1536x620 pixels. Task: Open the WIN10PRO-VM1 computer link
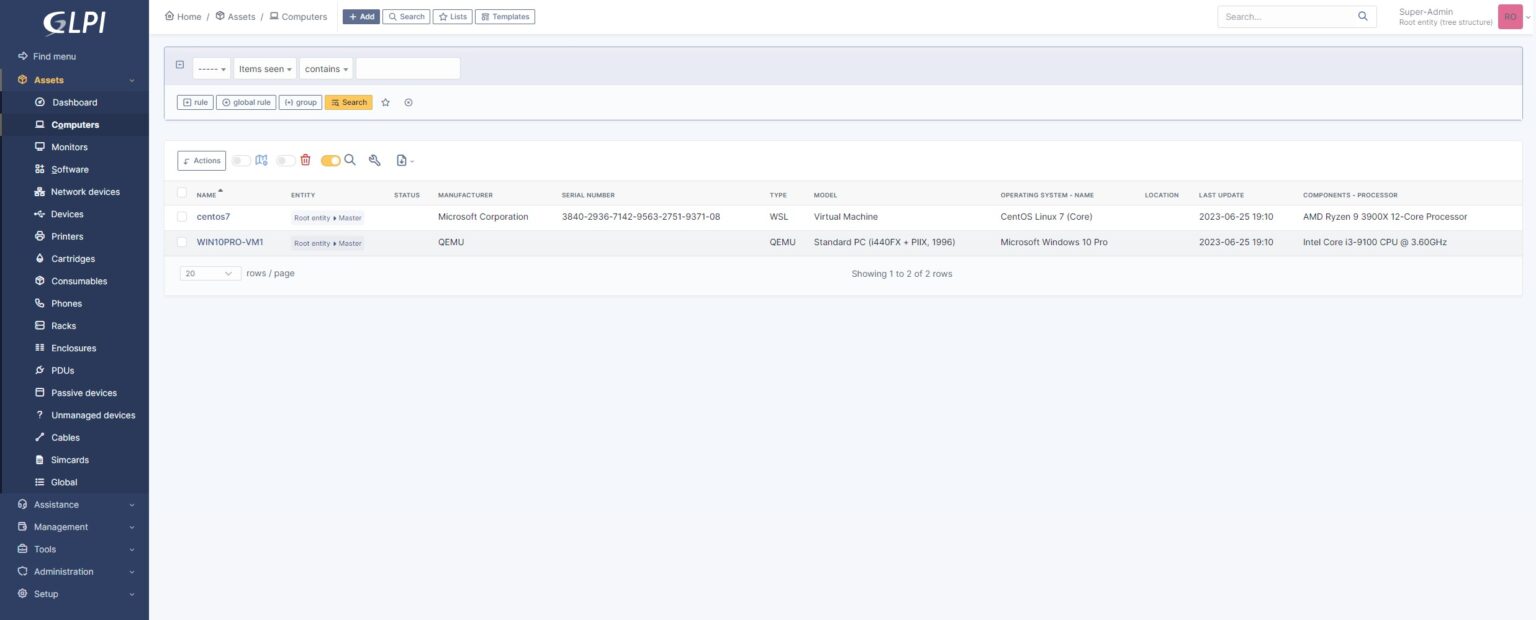tap(229, 241)
